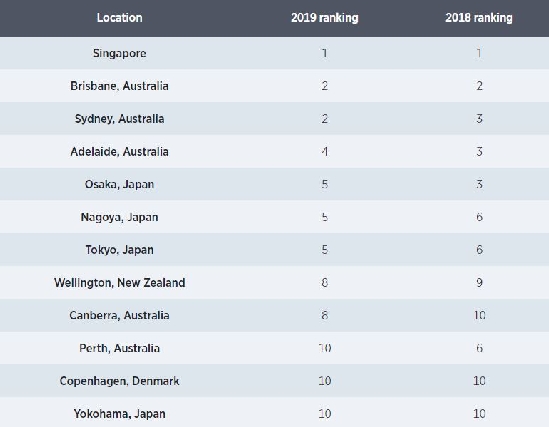Viewport: 549px width, 427px height.
Task: Select the Singapore row label
Action: click(x=119, y=54)
